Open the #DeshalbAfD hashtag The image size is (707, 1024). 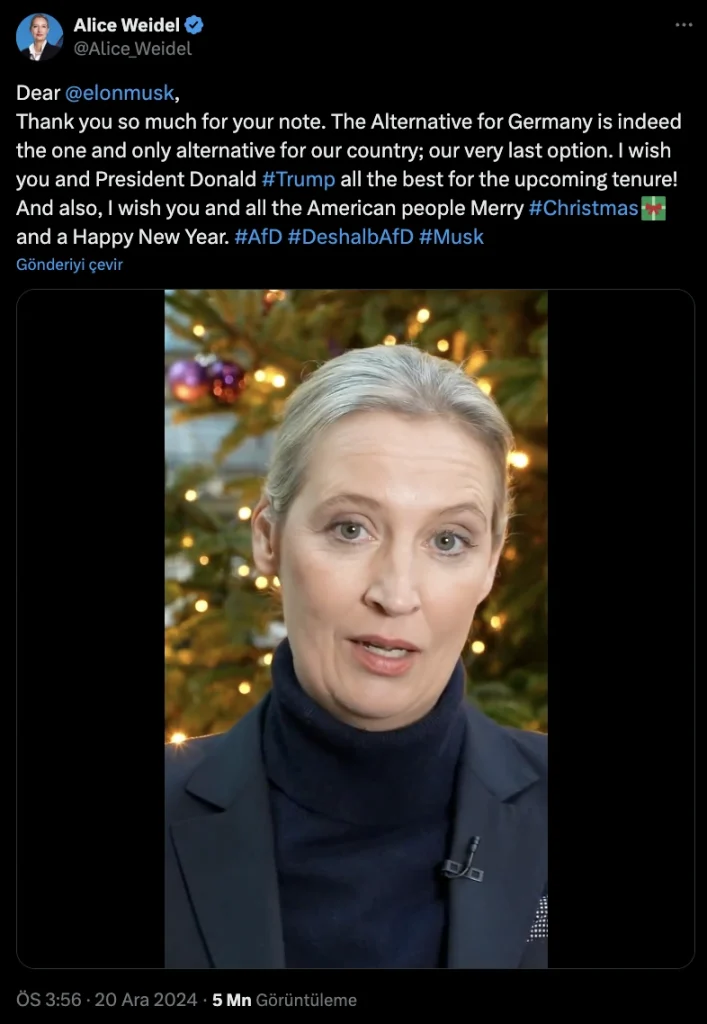tap(351, 236)
